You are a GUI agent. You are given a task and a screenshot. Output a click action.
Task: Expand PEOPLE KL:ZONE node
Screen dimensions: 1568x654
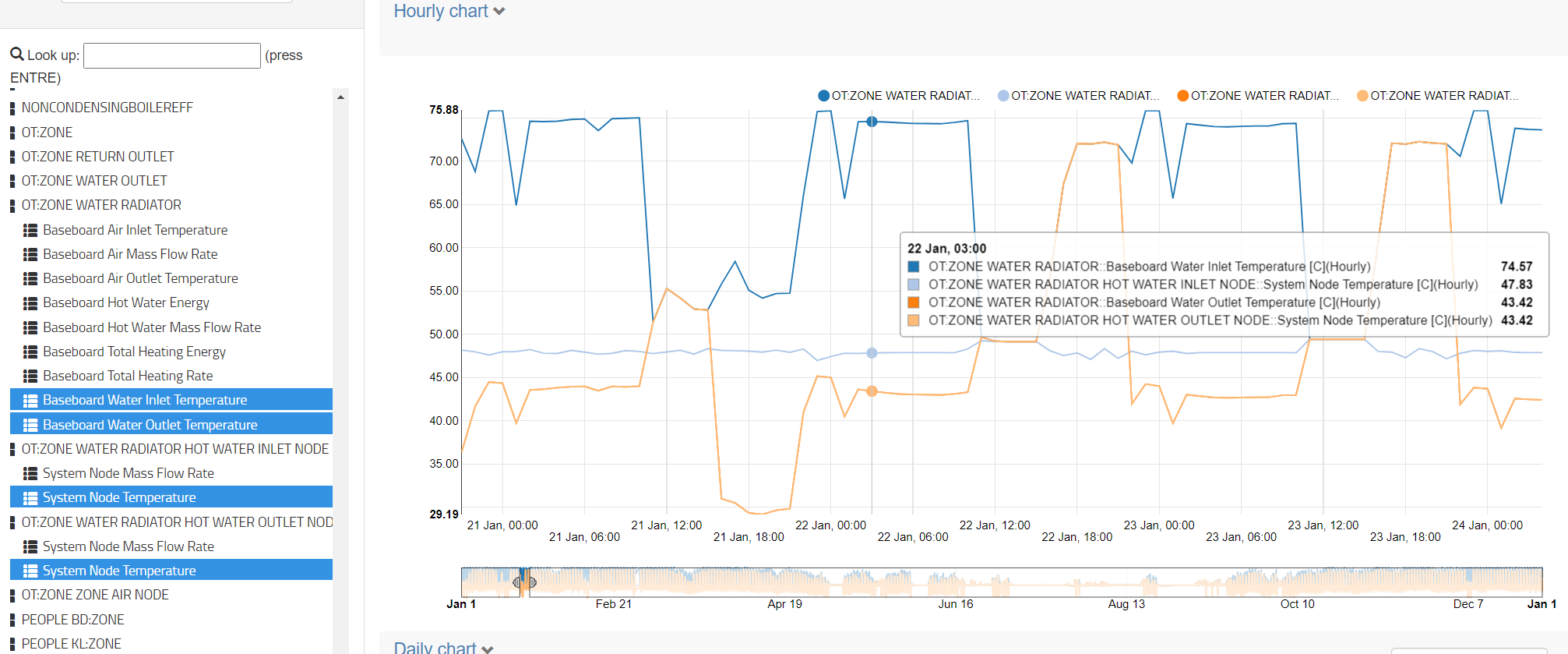click(x=12, y=644)
